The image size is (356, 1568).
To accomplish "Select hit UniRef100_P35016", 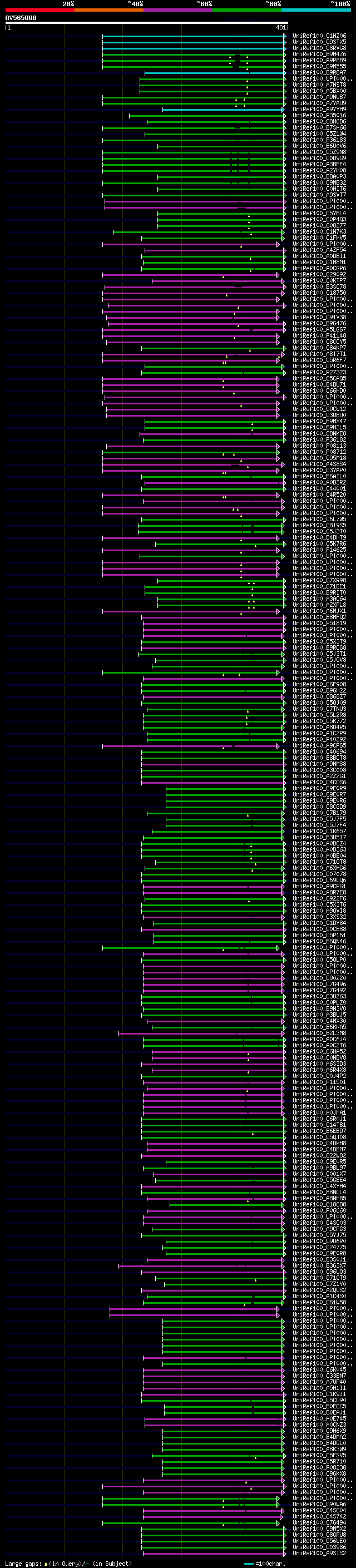I will click(319, 116).
